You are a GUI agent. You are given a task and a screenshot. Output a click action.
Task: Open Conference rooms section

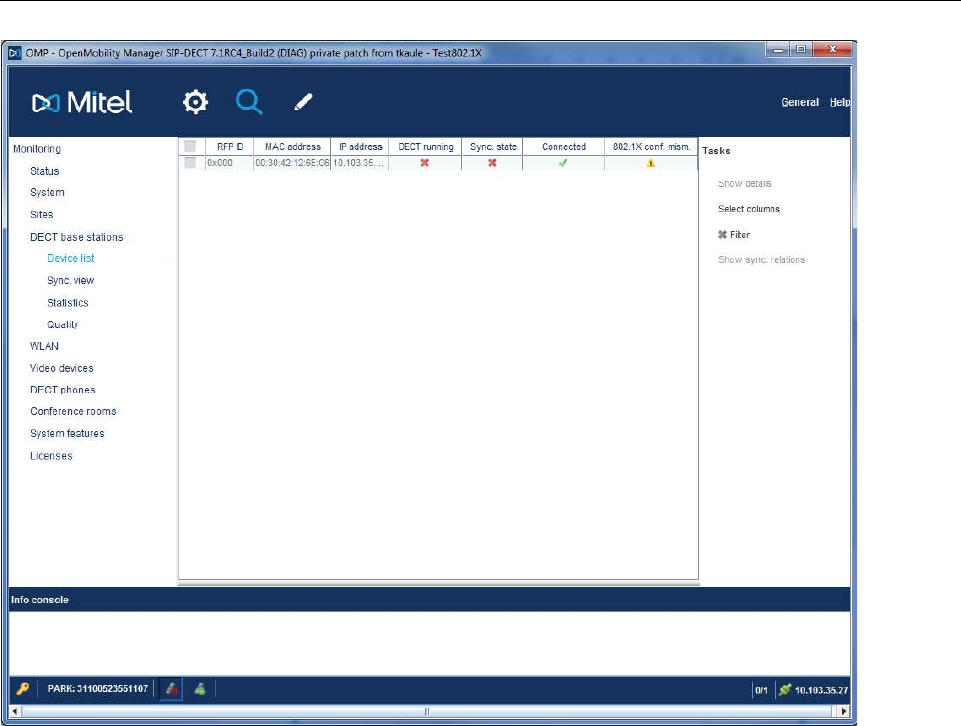click(73, 411)
